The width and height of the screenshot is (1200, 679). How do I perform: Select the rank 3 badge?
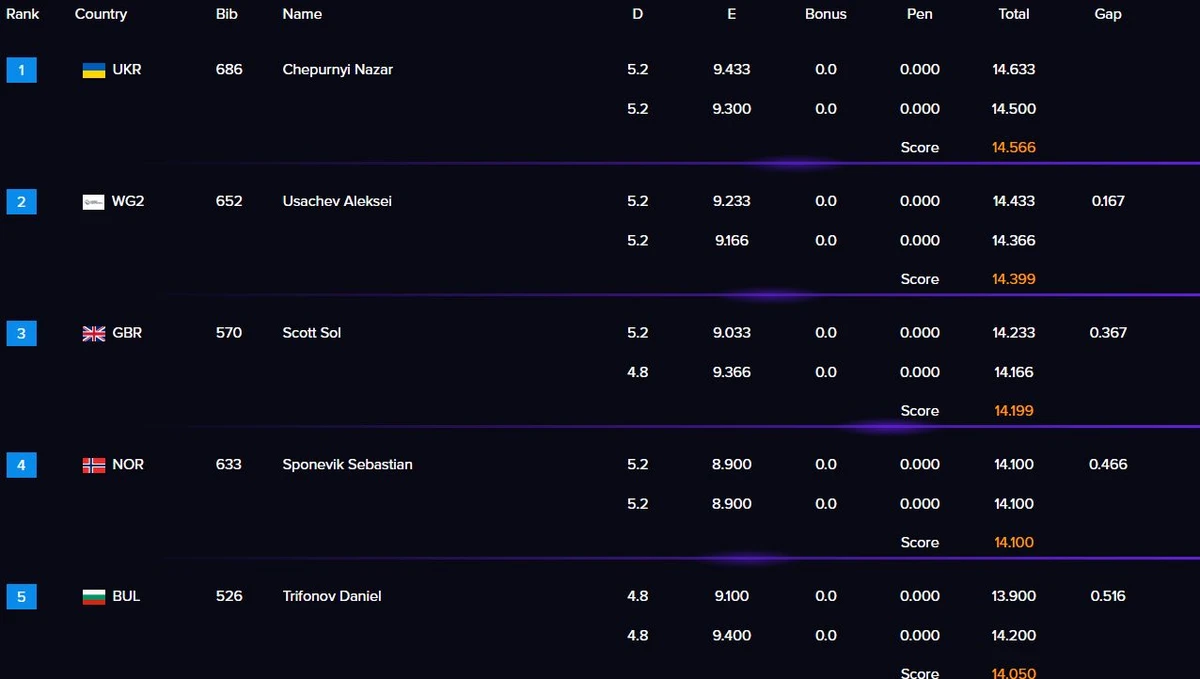pyautogui.click(x=21, y=333)
